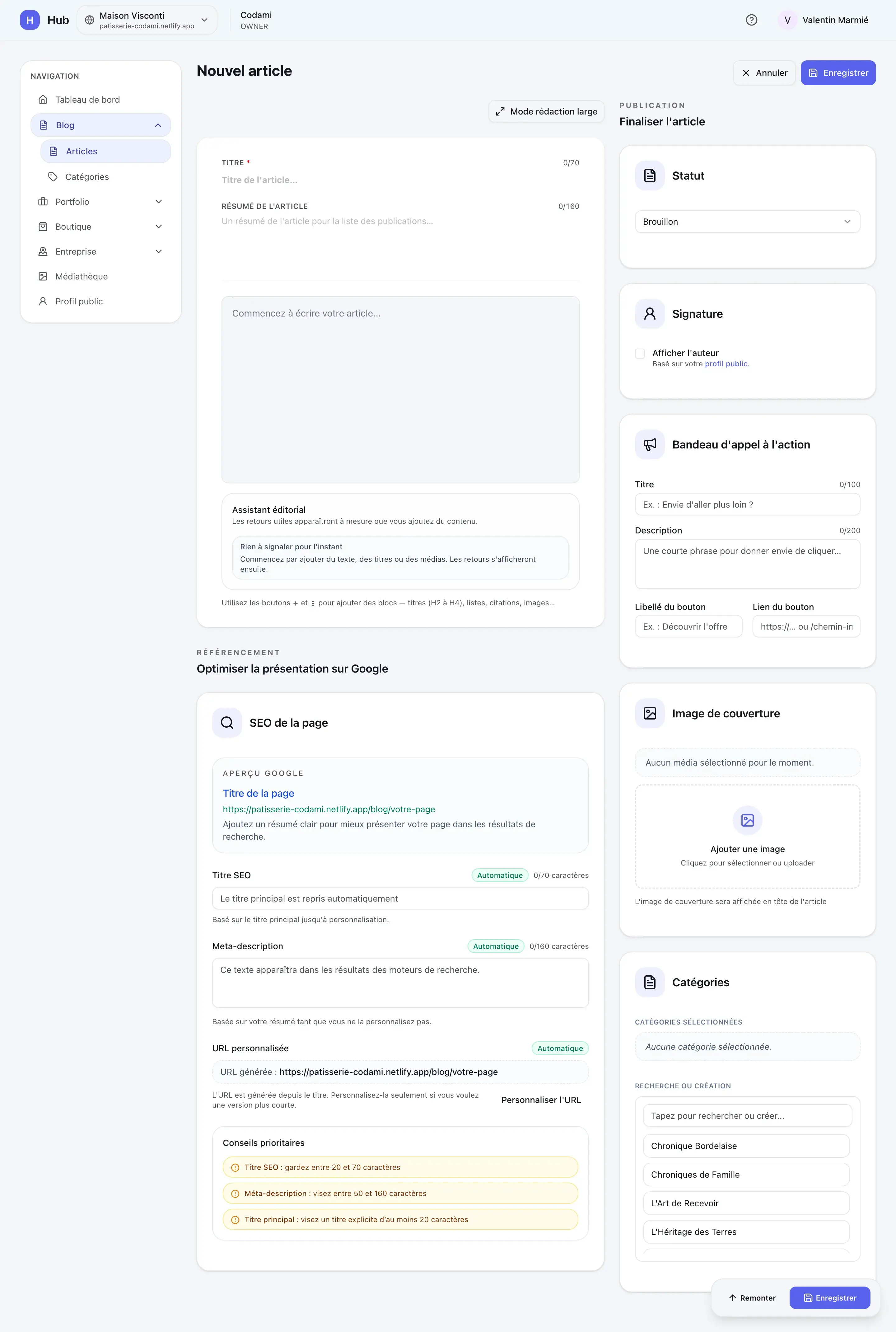Screen dimensions: 896x1332
Task: Click the Lien du bouton input
Action: 806,626
